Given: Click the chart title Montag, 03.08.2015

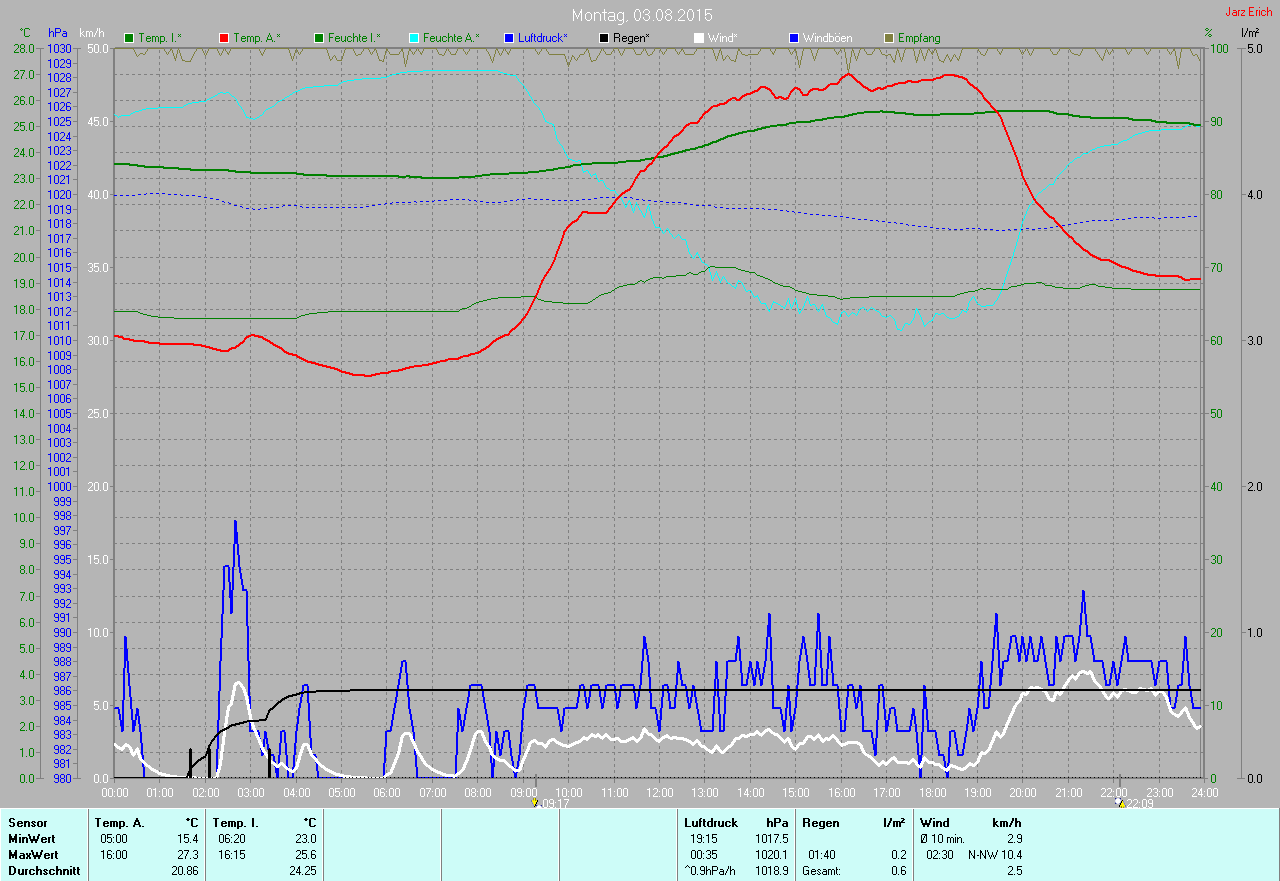Looking at the screenshot, I should click(642, 15).
